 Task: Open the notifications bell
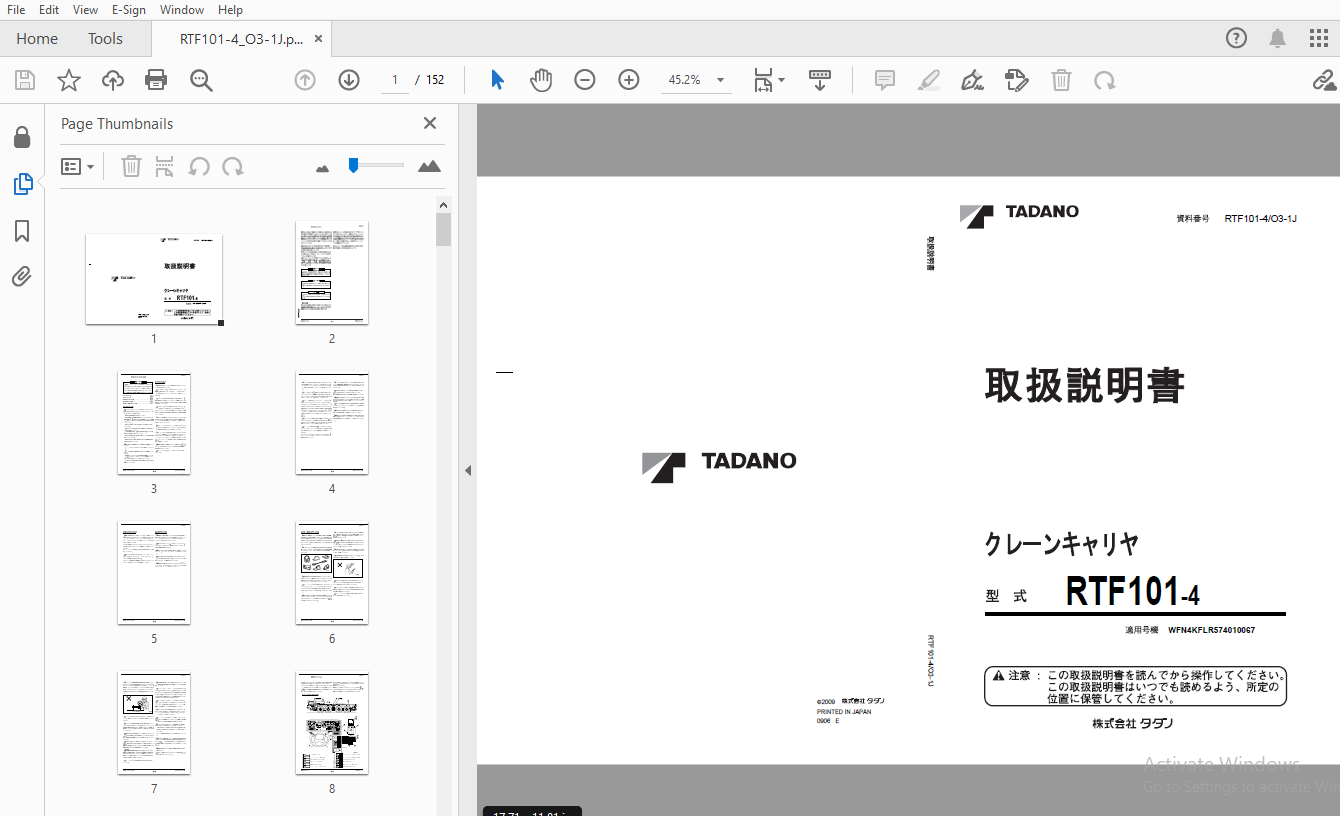(1278, 39)
